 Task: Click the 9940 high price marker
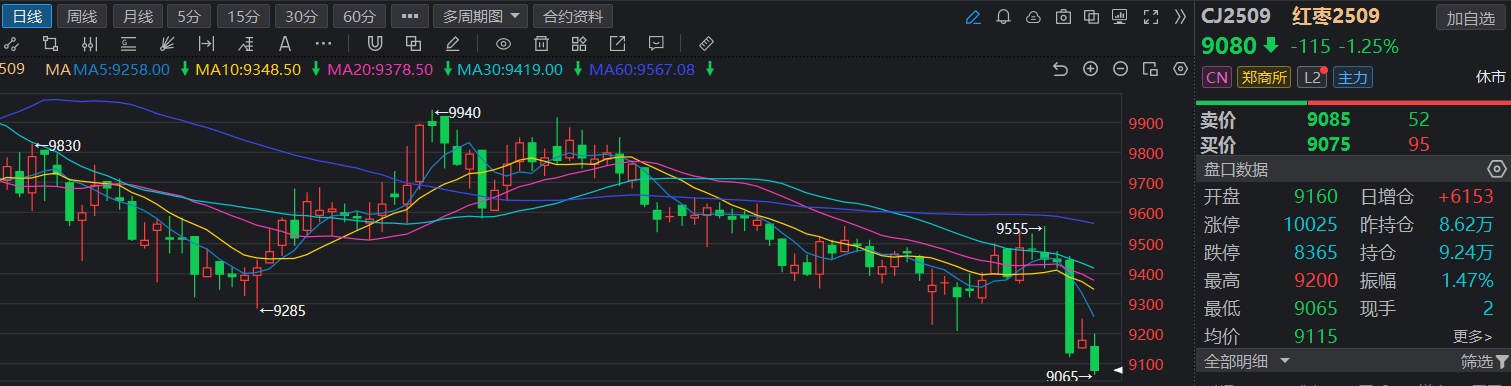pyautogui.click(x=458, y=112)
